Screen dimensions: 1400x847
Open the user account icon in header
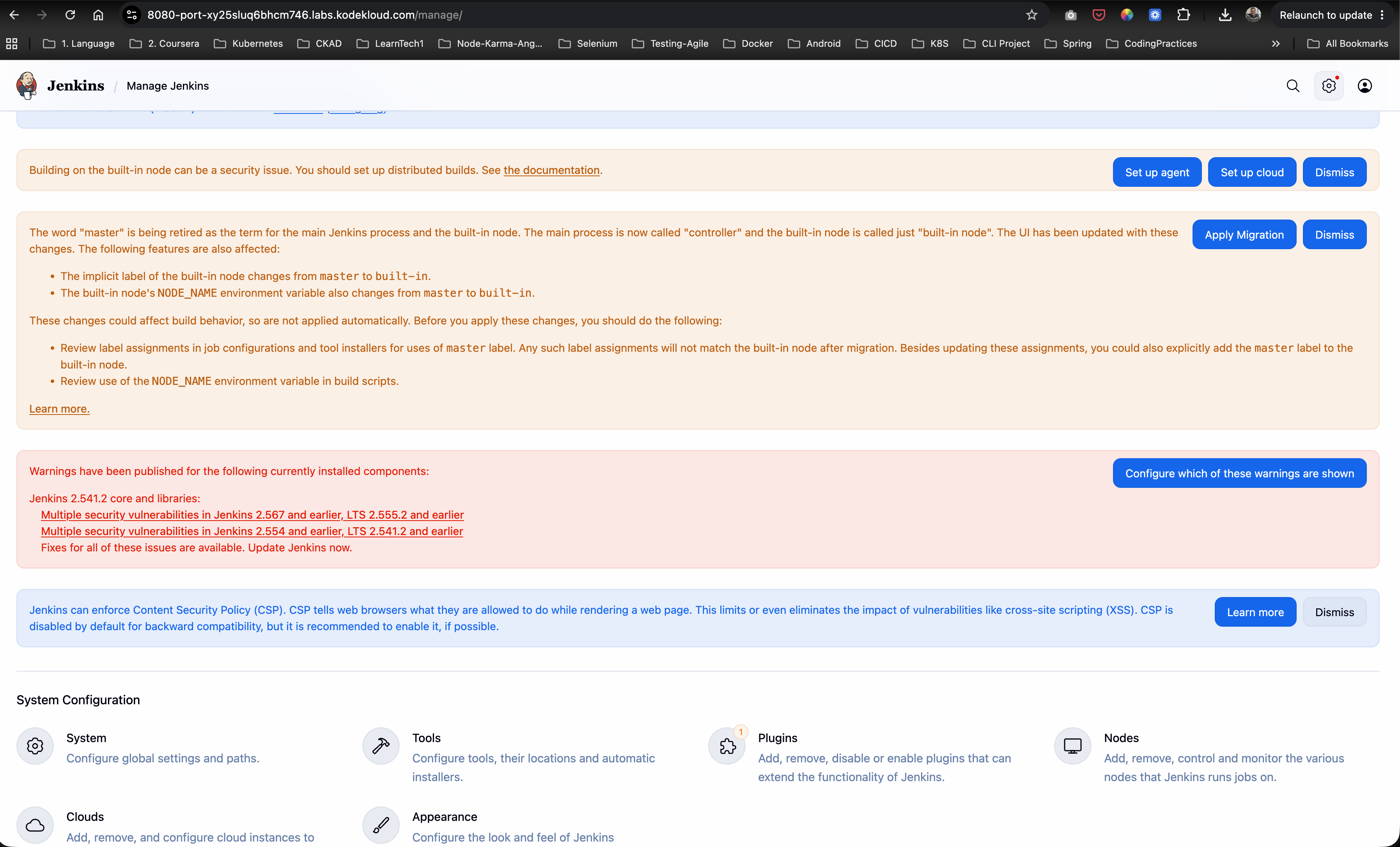click(1364, 86)
